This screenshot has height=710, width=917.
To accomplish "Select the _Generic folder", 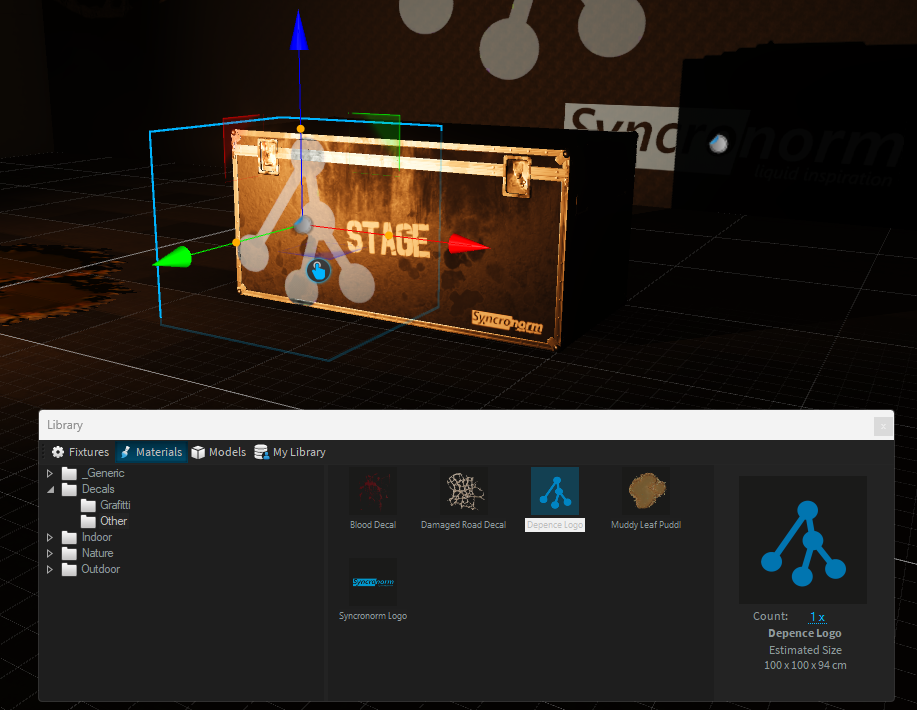I will coord(94,473).
